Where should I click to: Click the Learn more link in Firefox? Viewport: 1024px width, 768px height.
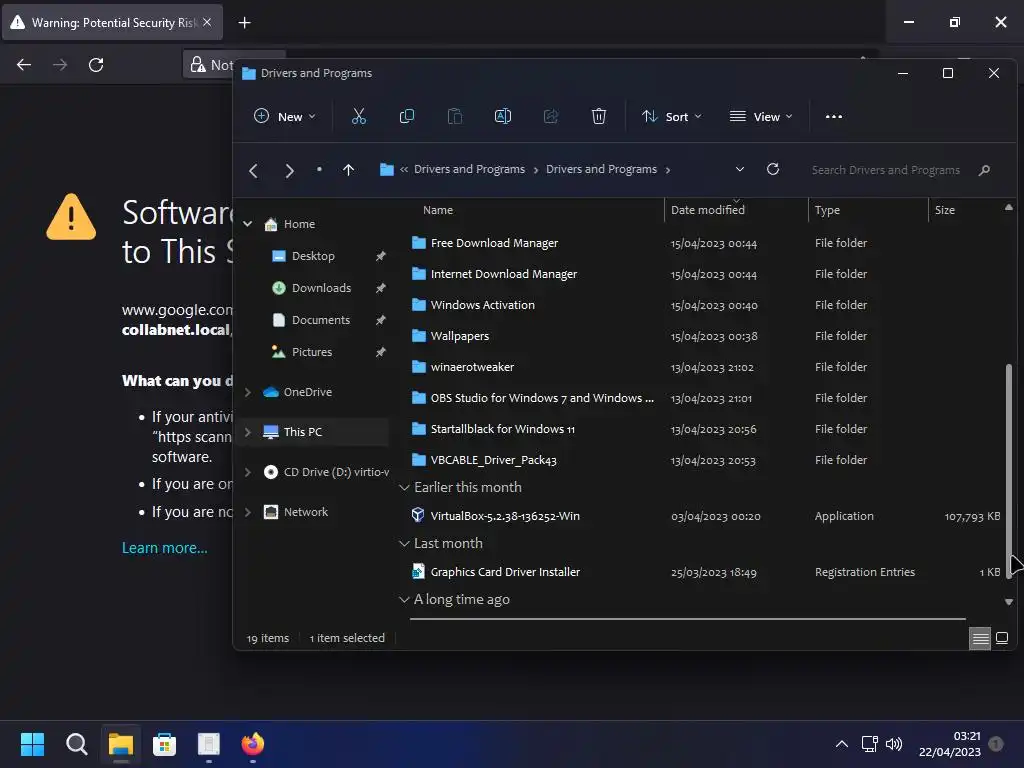coord(165,548)
